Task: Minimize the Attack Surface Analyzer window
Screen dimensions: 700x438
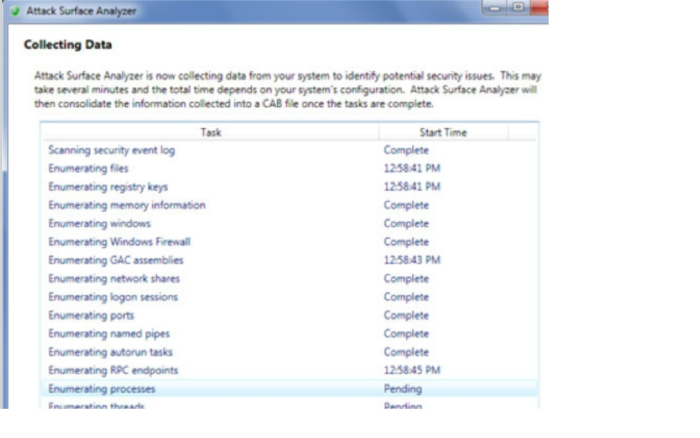Action: tap(495, 8)
